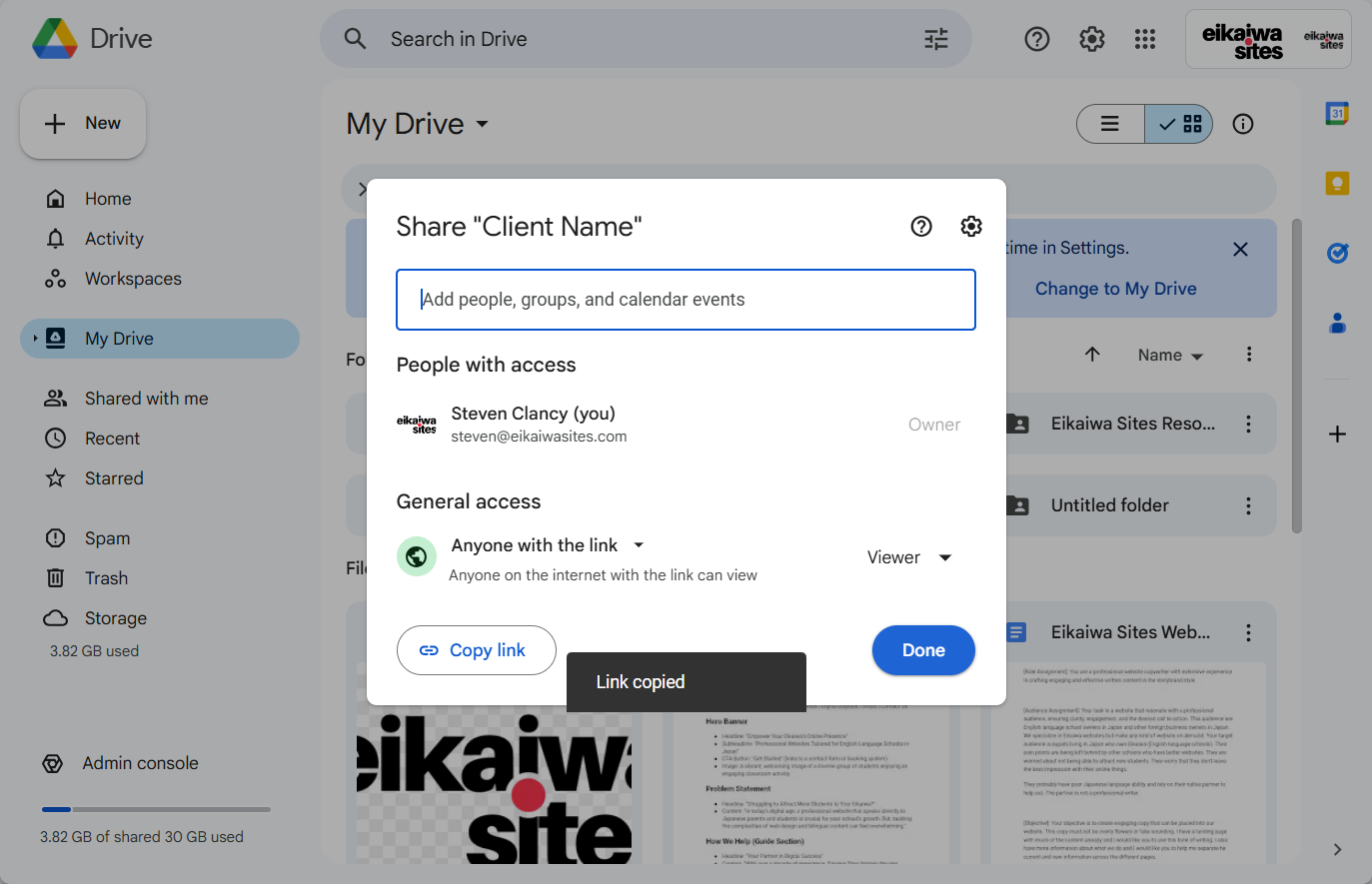1372x884 pixels.
Task: Open Drive settings gear in header
Action: coord(1092,39)
